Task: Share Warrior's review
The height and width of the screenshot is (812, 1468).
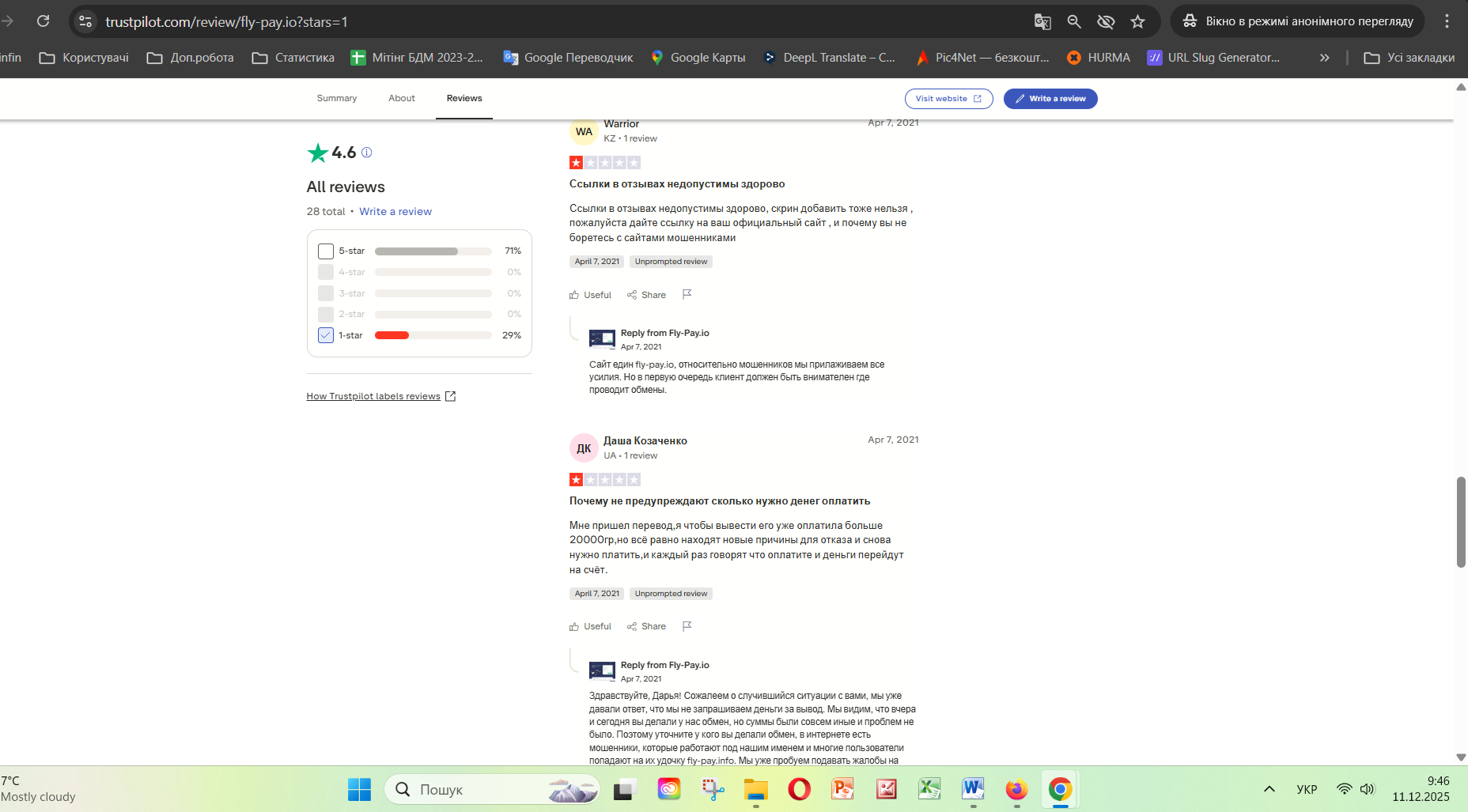Action: click(647, 295)
